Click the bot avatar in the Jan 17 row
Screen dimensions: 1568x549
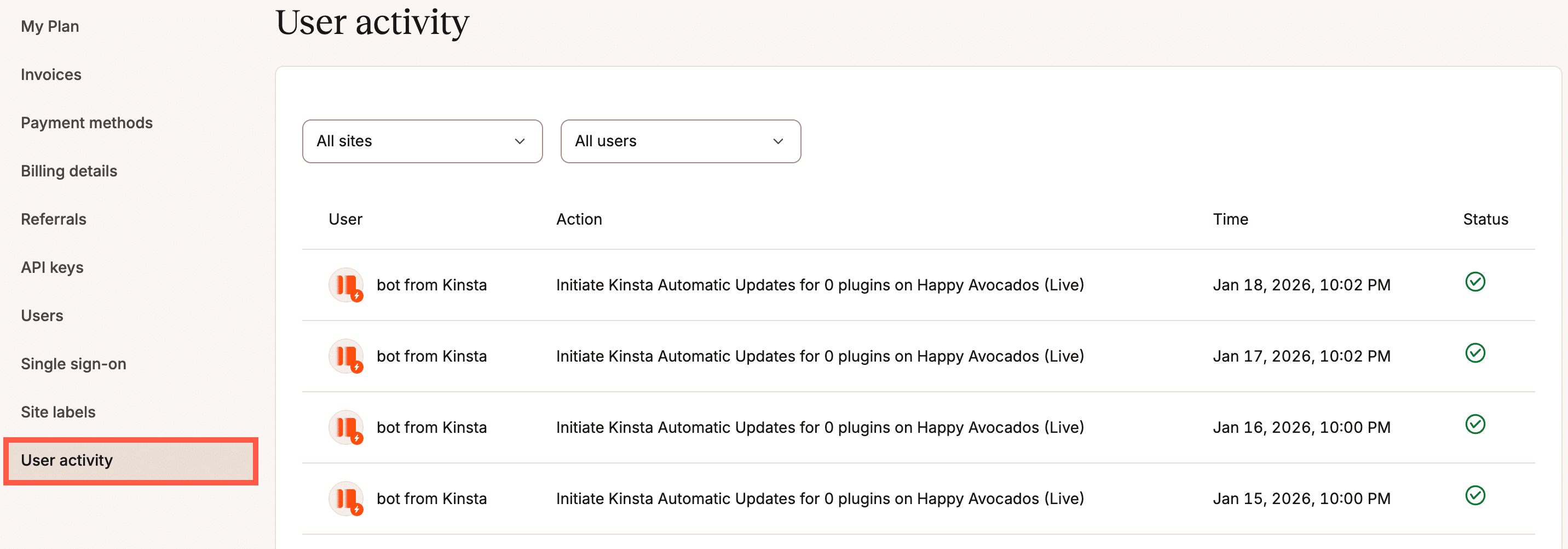click(346, 356)
